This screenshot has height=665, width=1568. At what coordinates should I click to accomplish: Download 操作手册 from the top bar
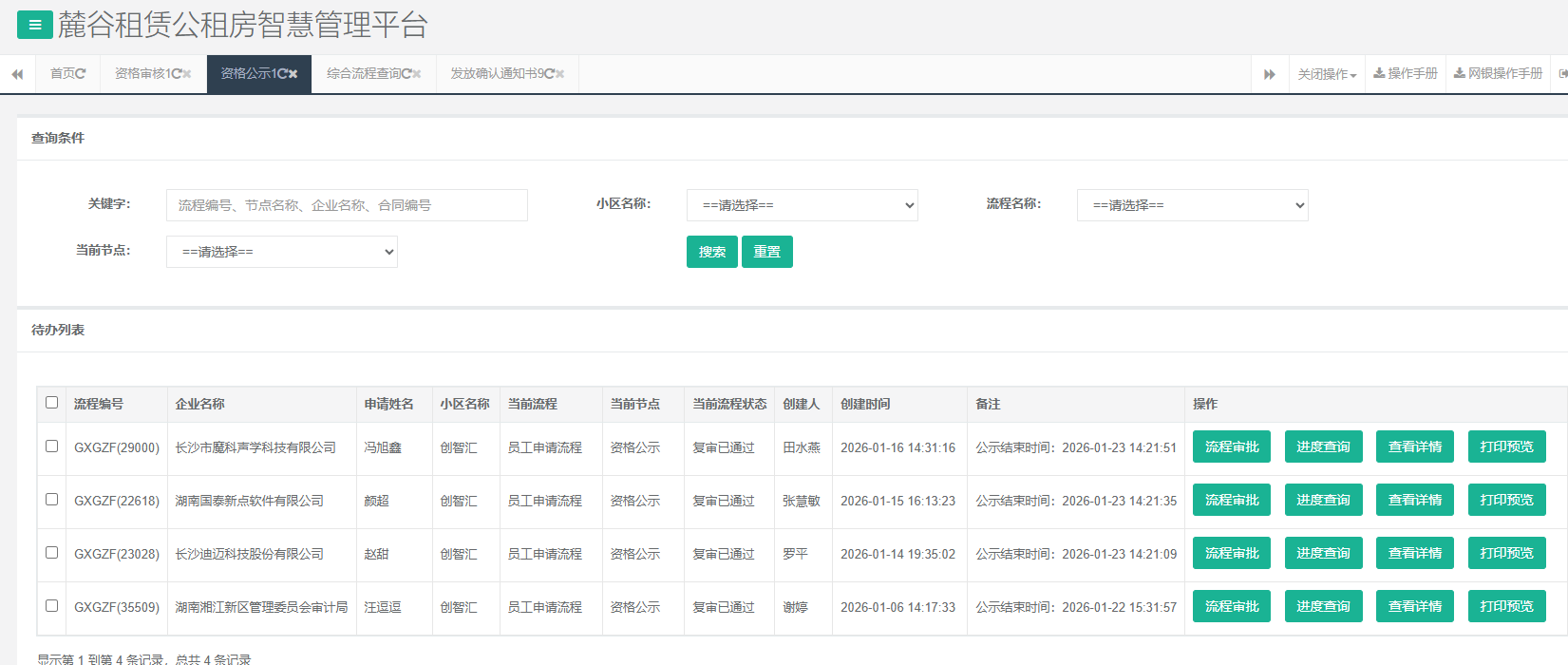click(1406, 74)
